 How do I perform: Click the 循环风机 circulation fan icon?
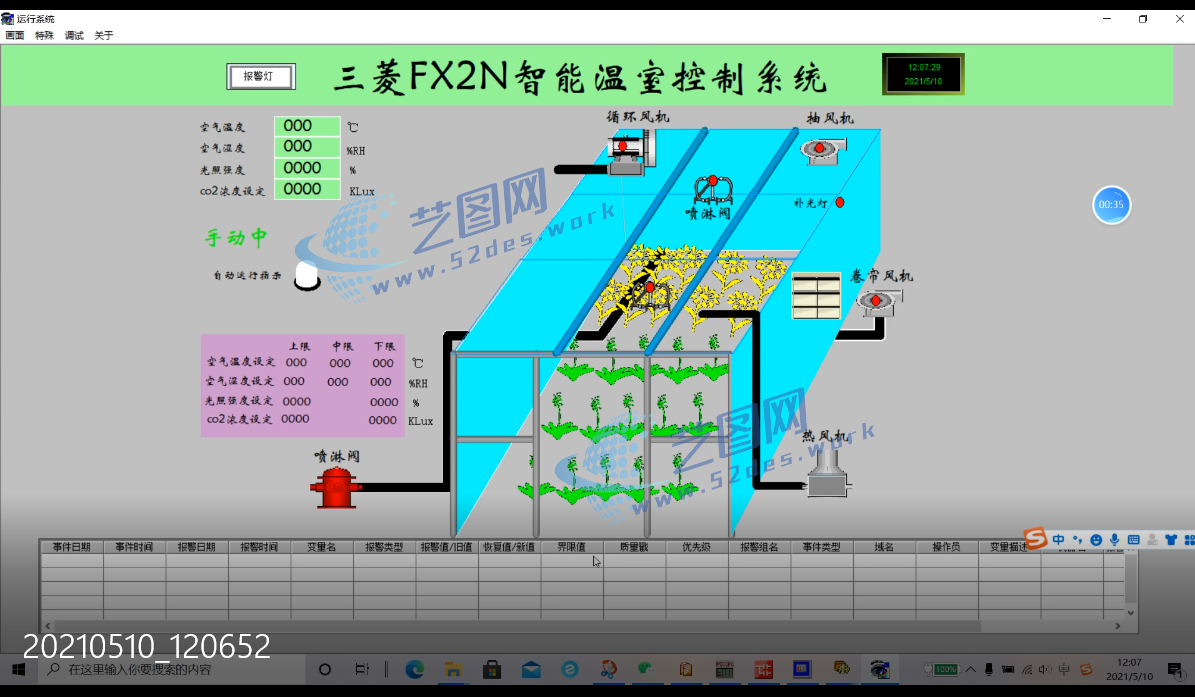click(630, 152)
